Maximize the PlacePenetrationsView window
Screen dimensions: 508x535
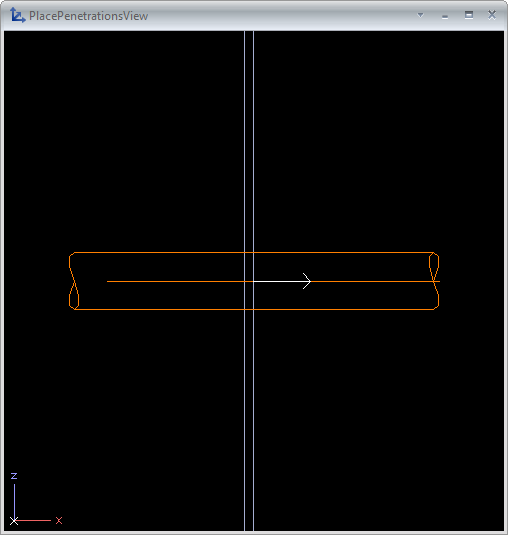point(469,15)
